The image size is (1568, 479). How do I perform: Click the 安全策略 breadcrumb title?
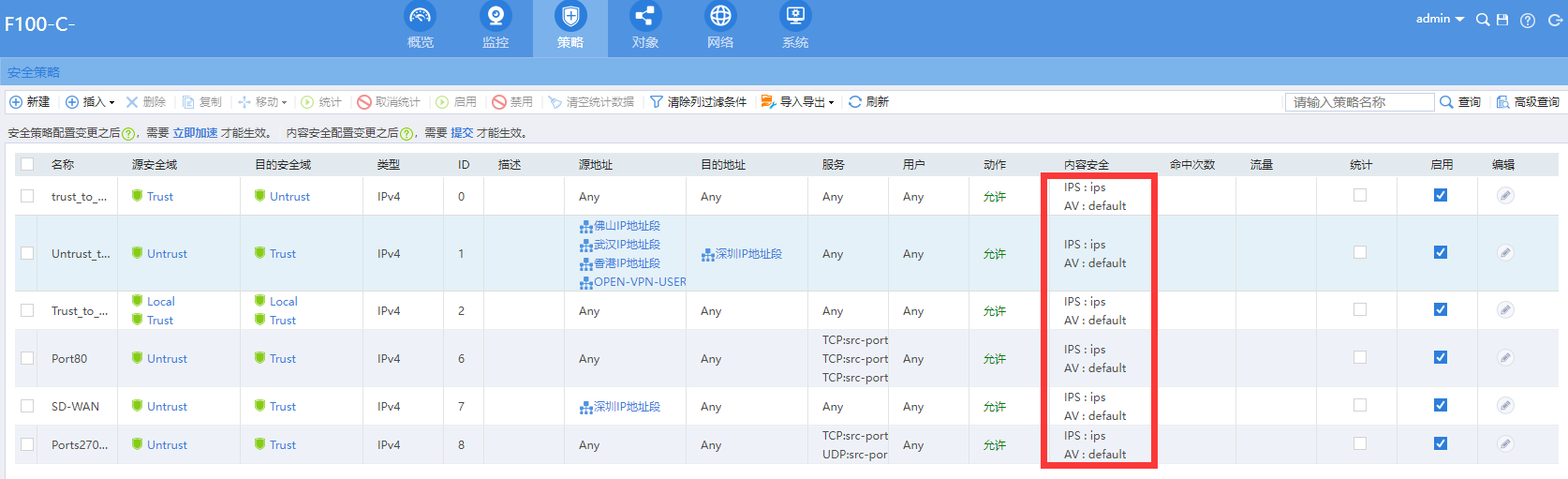34,72
